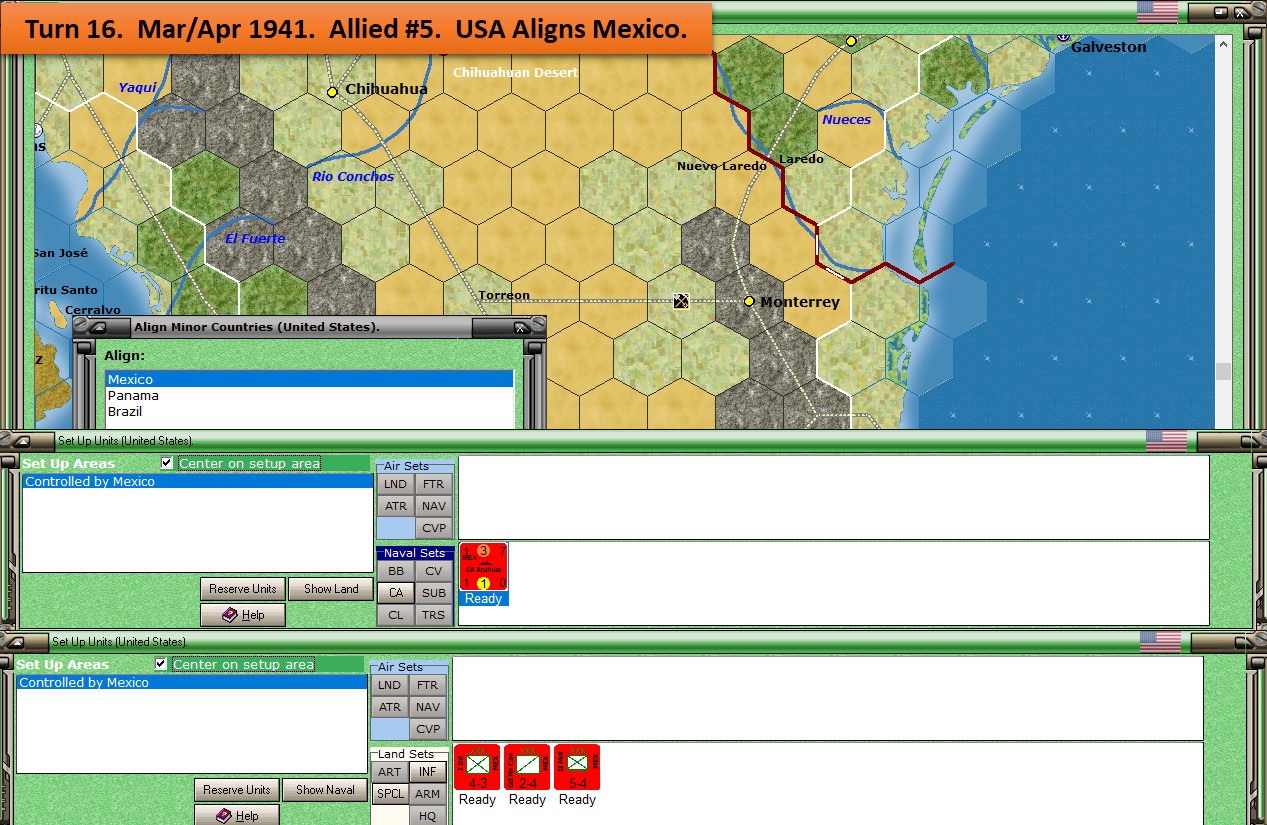Image resolution: width=1267 pixels, height=825 pixels.
Task: Click the Ready label under CA Anahuac counter
Action: coord(484,599)
